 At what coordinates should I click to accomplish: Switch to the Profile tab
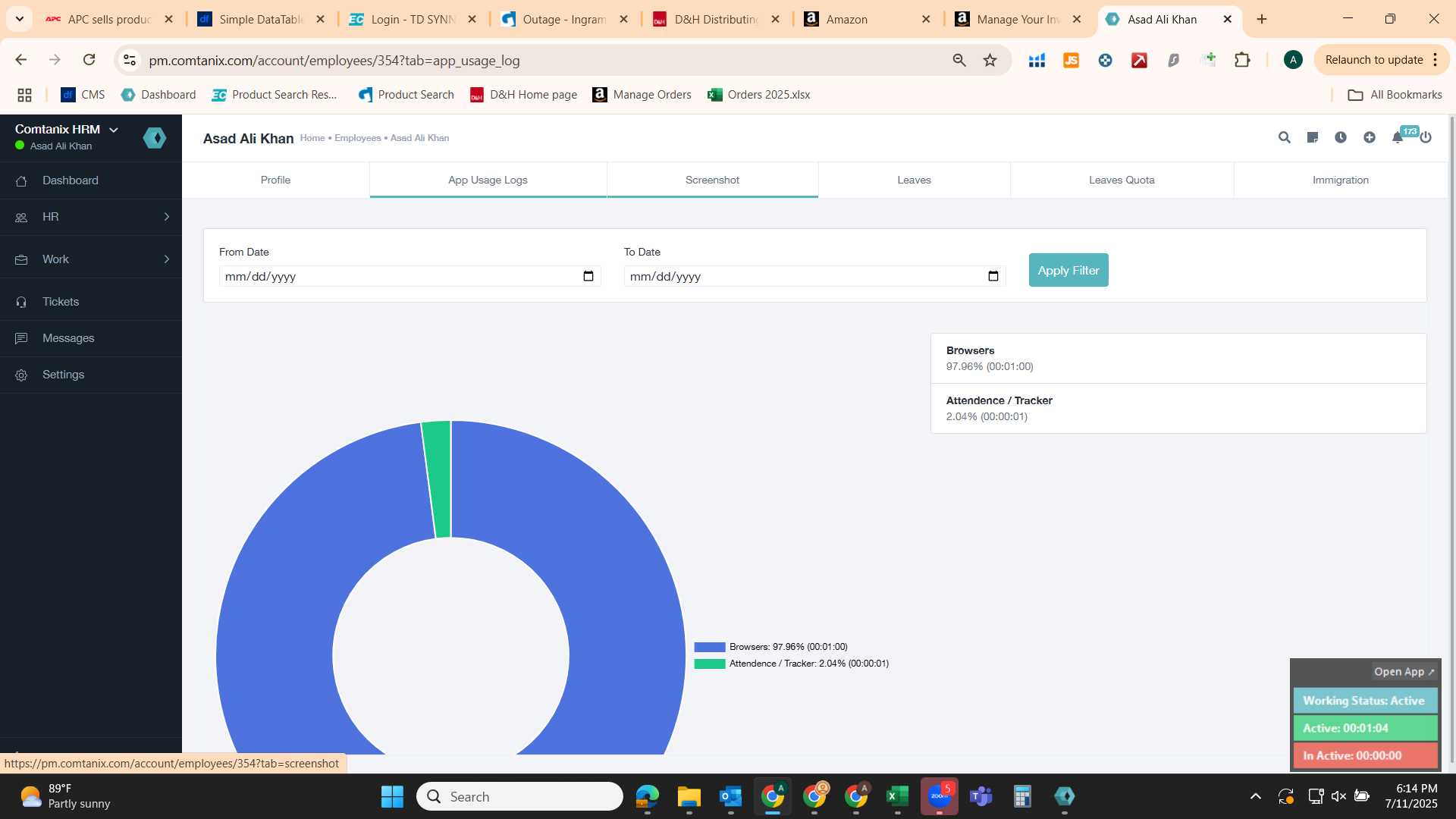pyautogui.click(x=275, y=180)
